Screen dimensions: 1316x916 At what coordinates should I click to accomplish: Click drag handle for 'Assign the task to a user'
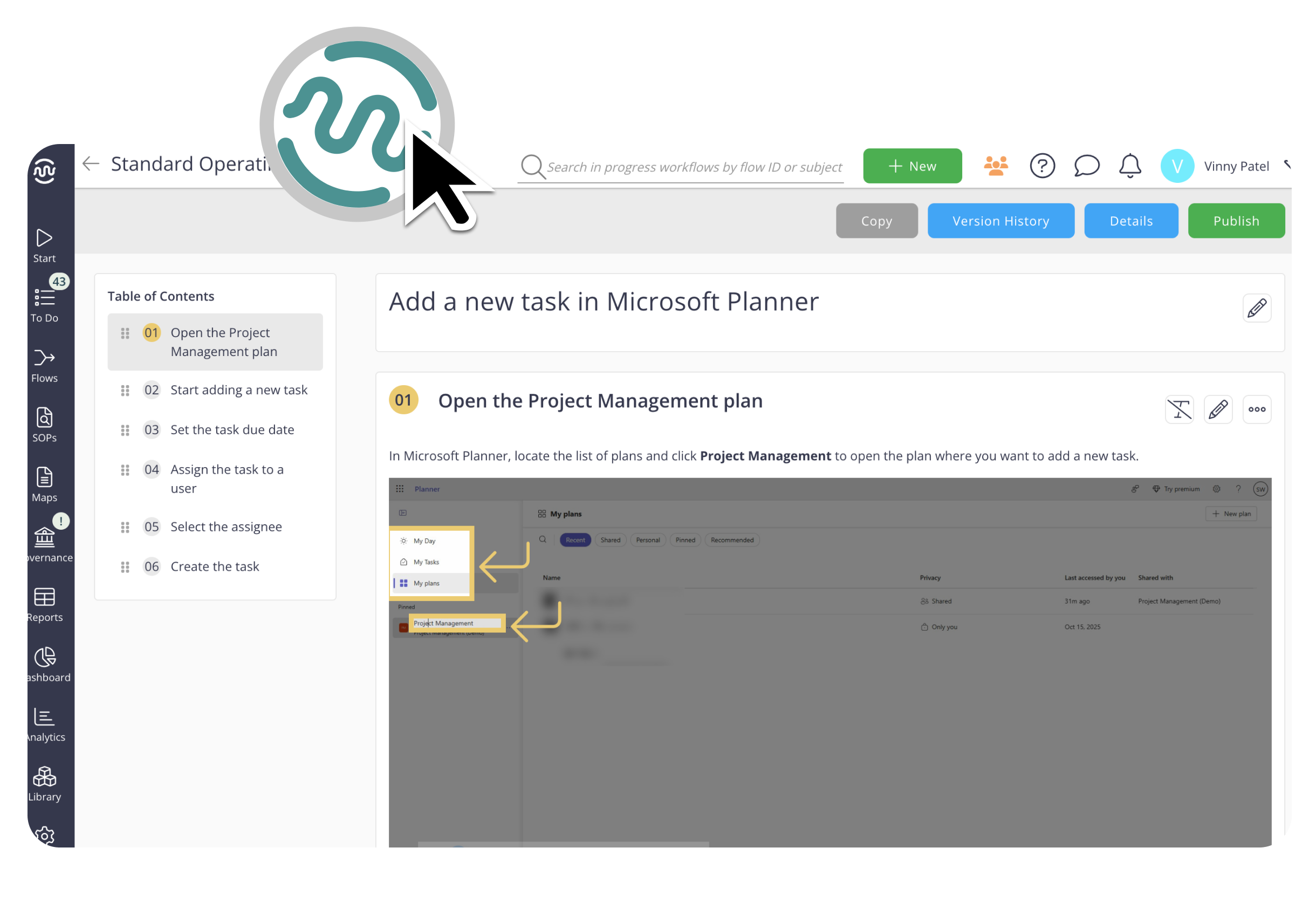125,470
